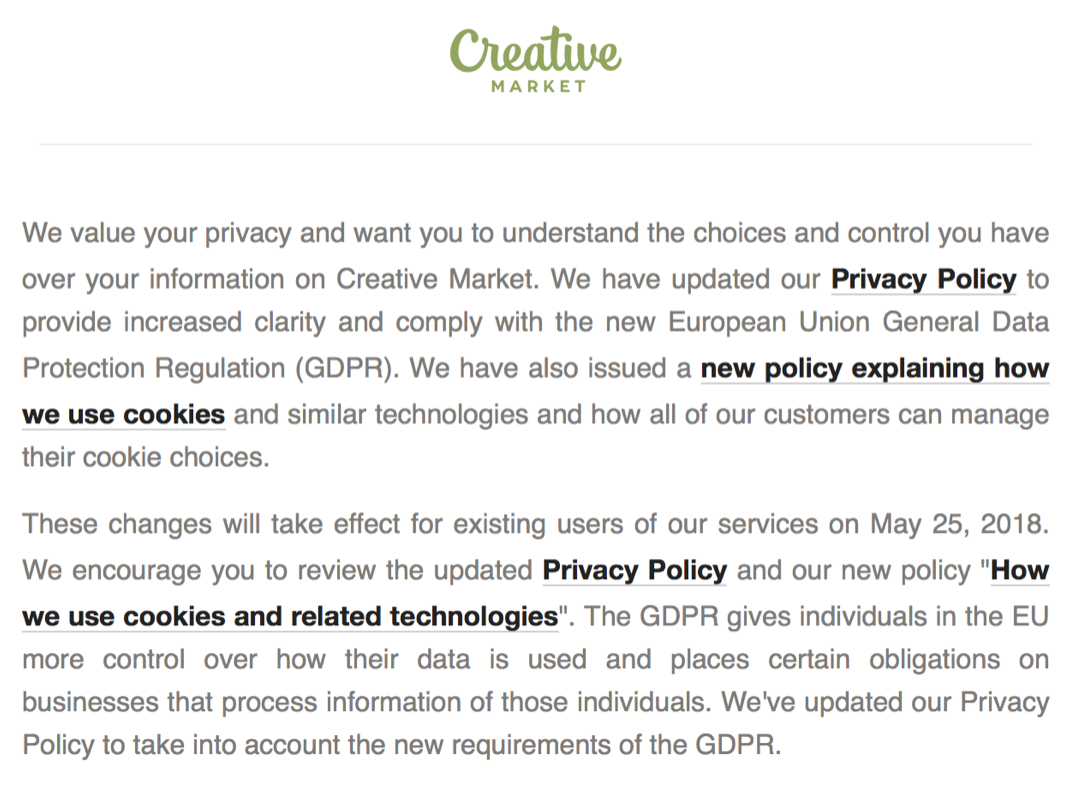1092x792 pixels.
Task: Click 'Creative Market' name within first paragraph
Action: point(435,279)
